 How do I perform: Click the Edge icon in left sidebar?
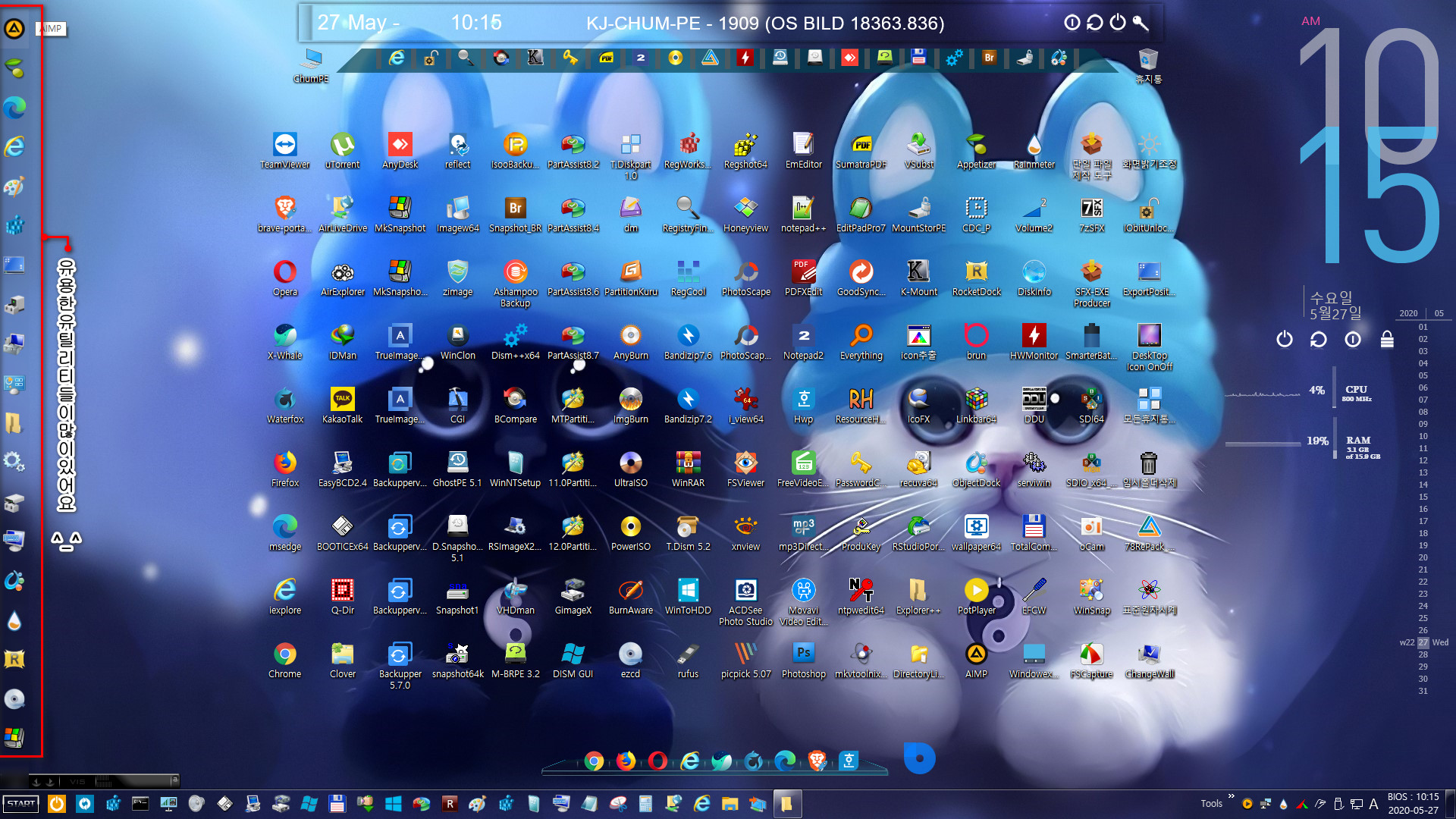click(14, 108)
